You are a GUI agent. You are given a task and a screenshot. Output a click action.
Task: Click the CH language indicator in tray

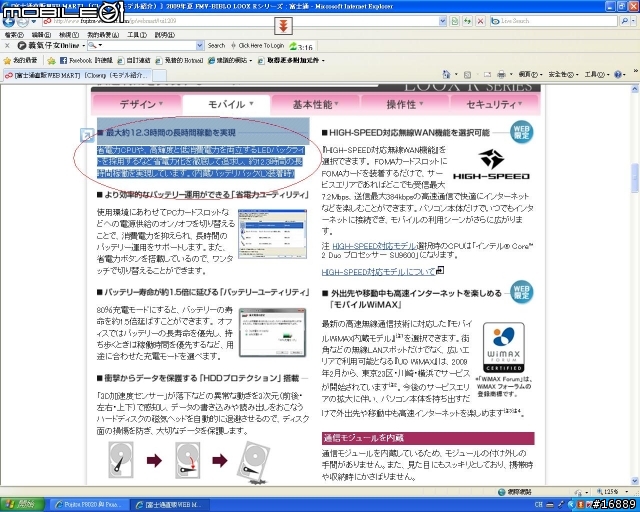point(539,505)
